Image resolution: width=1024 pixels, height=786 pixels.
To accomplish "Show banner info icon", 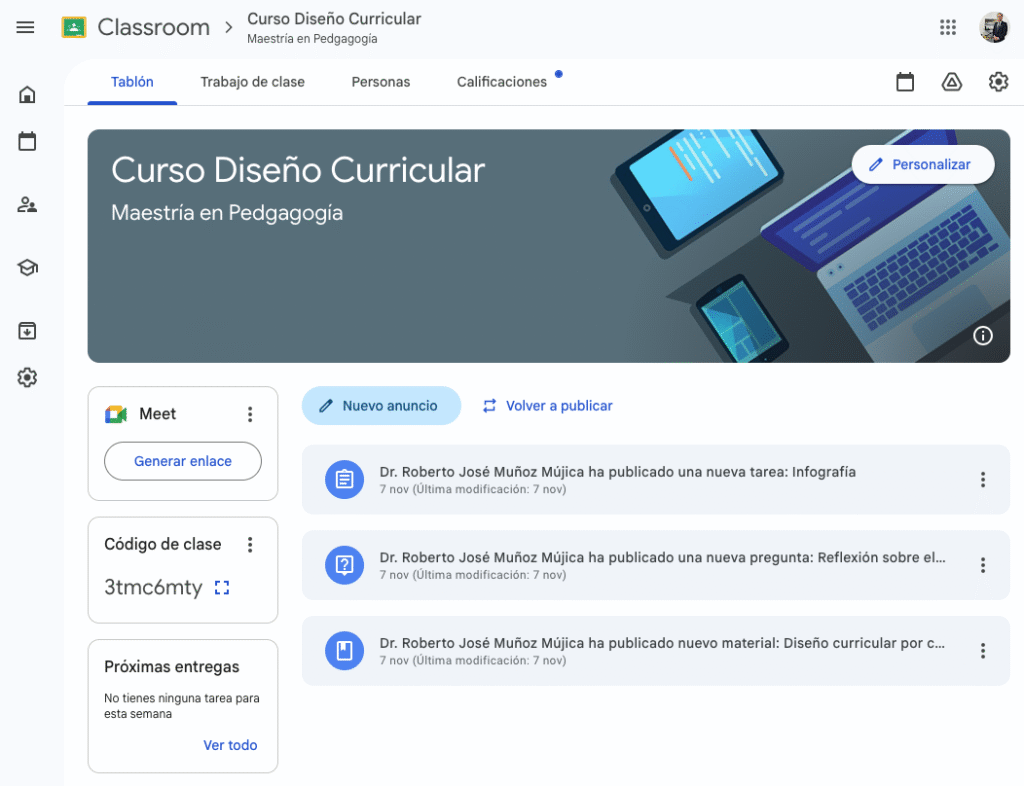I will click(x=983, y=336).
